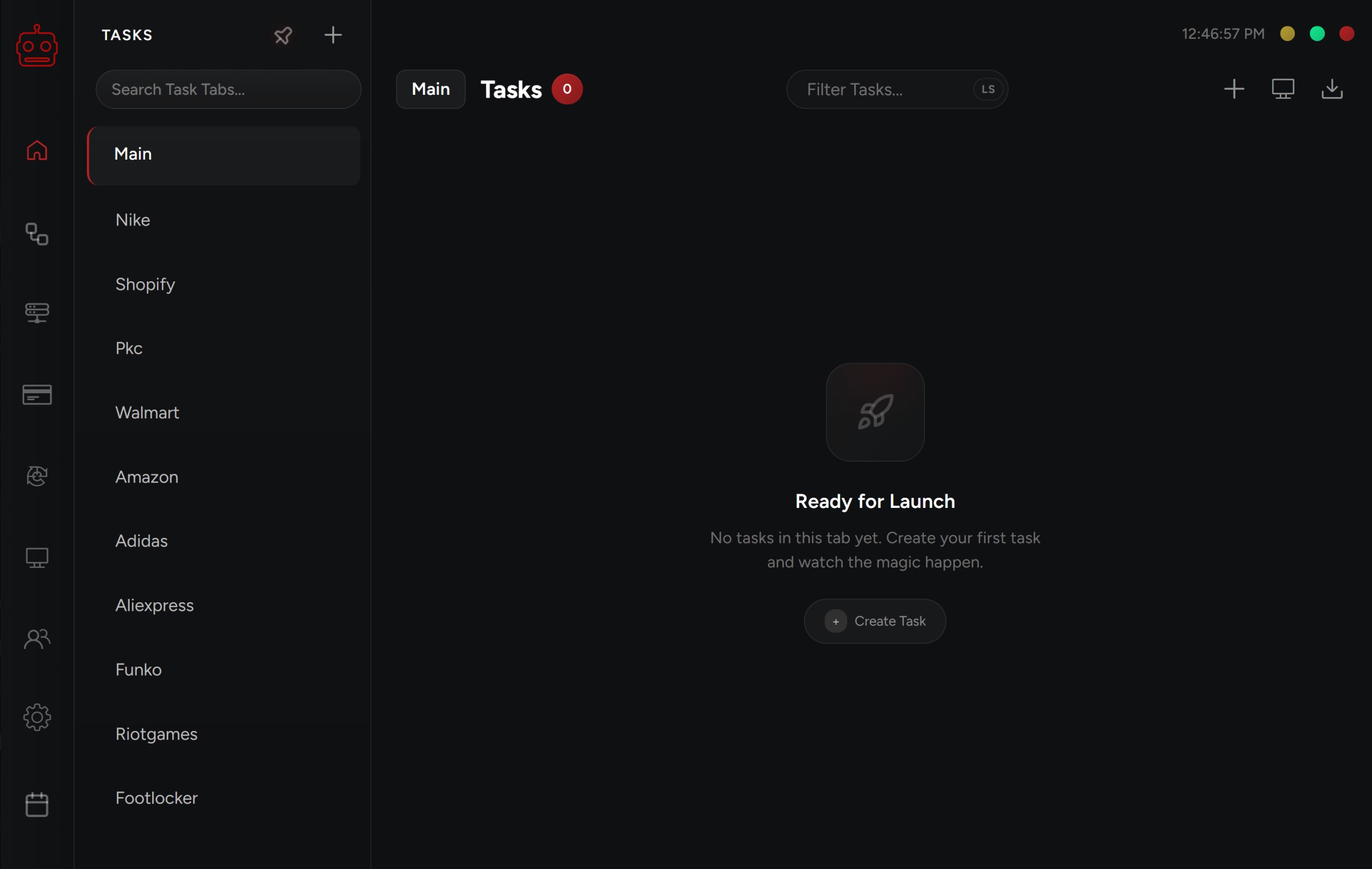Click the monitor icon in top toolbar

click(1282, 89)
